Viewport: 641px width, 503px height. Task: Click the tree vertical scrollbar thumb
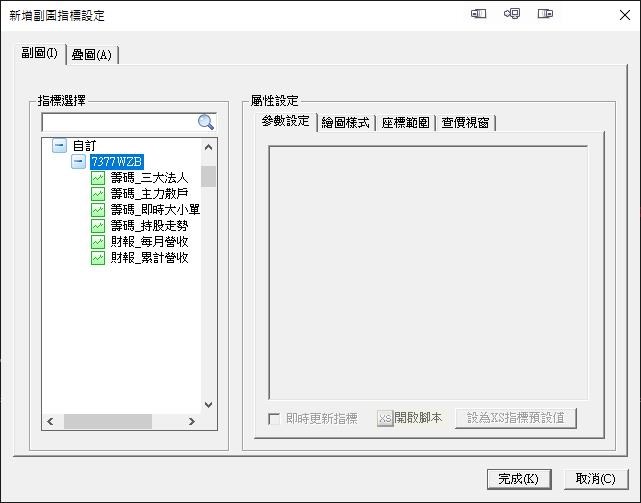click(208, 176)
